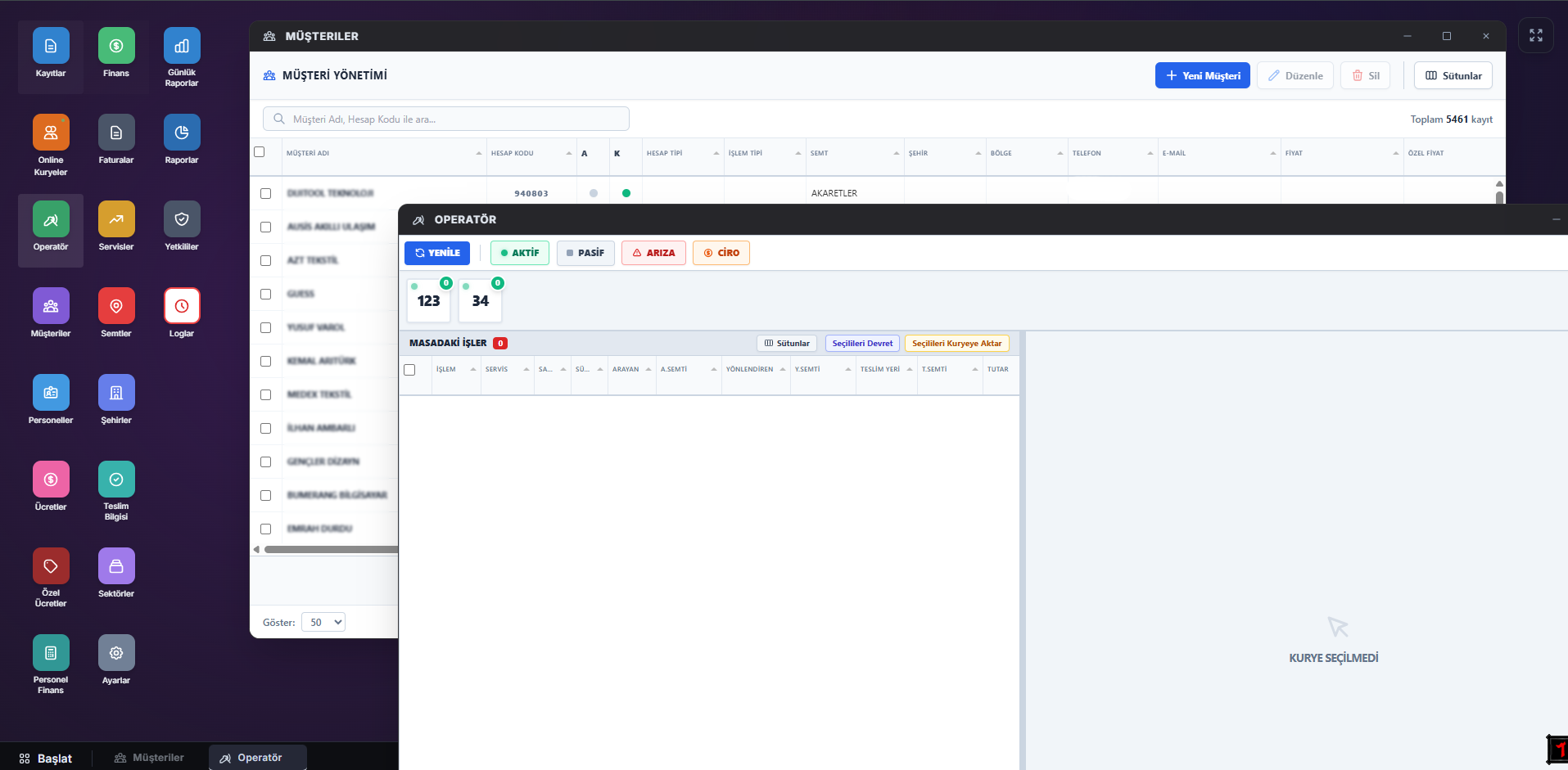Open the Finans app icon
Image resolution: width=1568 pixels, height=770 pixels.
(x=116, y=47)
